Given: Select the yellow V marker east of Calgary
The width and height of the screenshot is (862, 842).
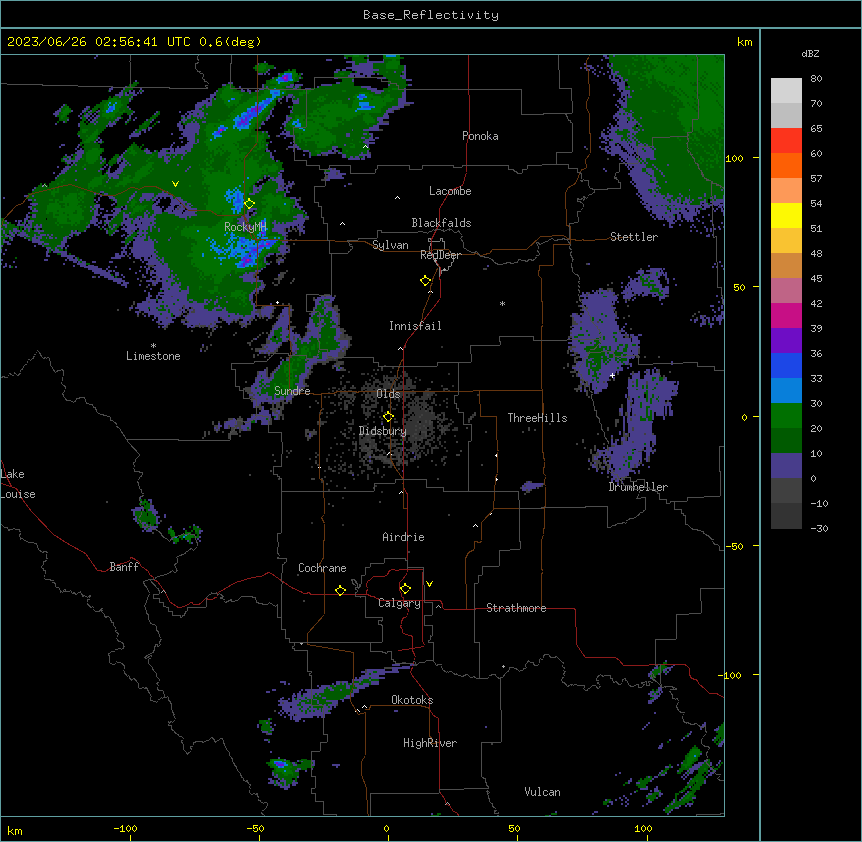Looking at the screenshot, I should 429,584.
